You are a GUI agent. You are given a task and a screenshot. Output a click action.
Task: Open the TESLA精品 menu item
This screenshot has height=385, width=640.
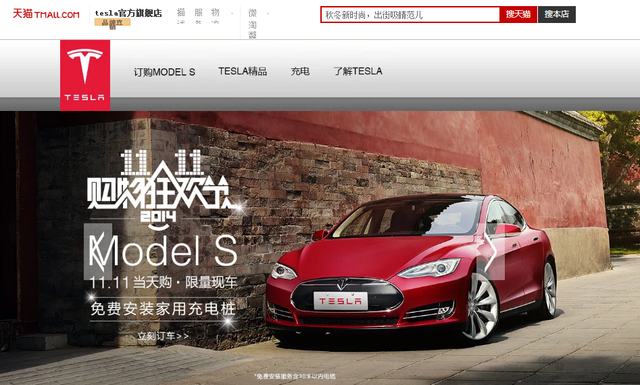coord(242,71)
